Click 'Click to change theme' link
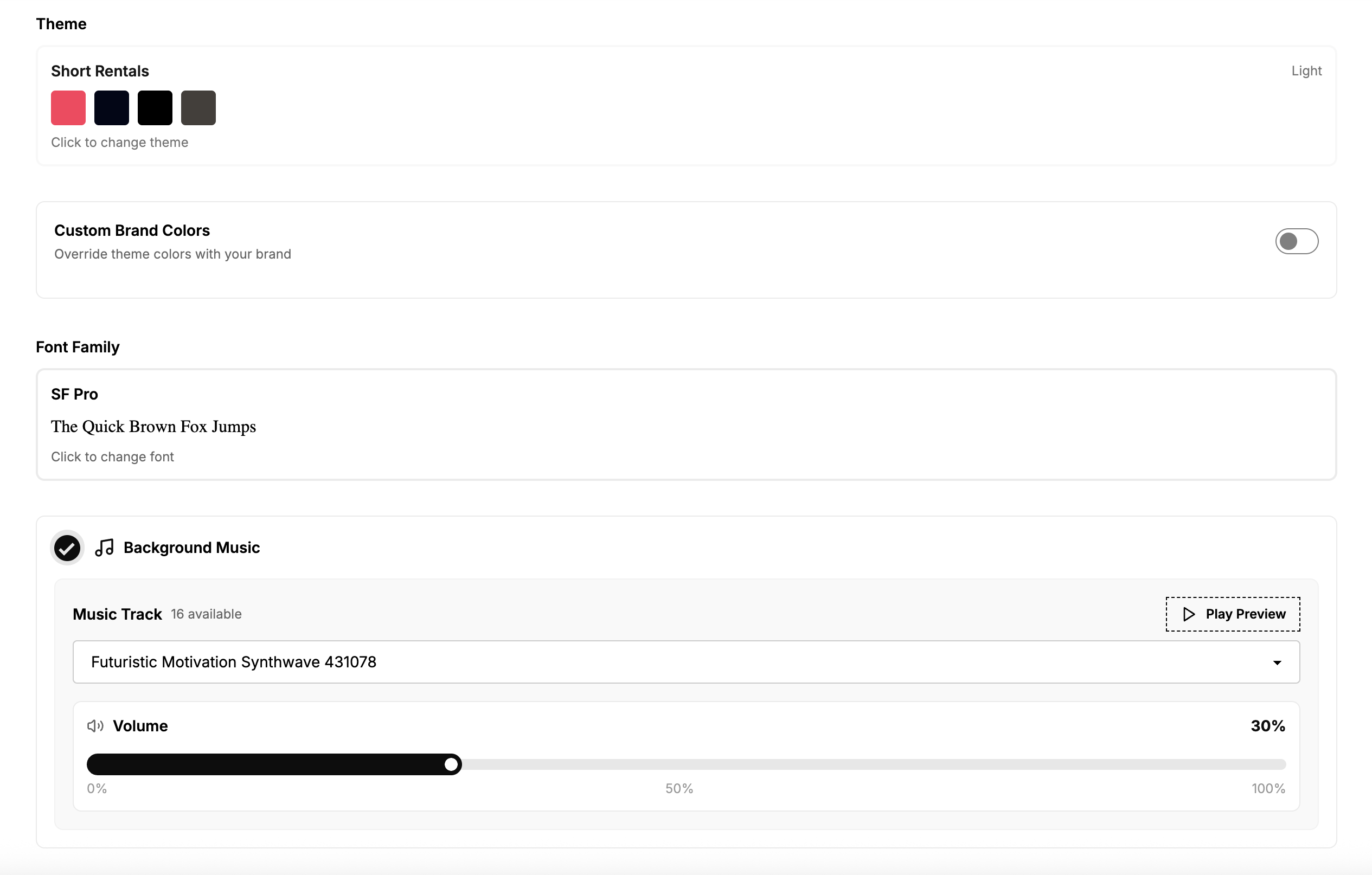This screenshot has width=1372, height=875. click(x=119, y=143)
